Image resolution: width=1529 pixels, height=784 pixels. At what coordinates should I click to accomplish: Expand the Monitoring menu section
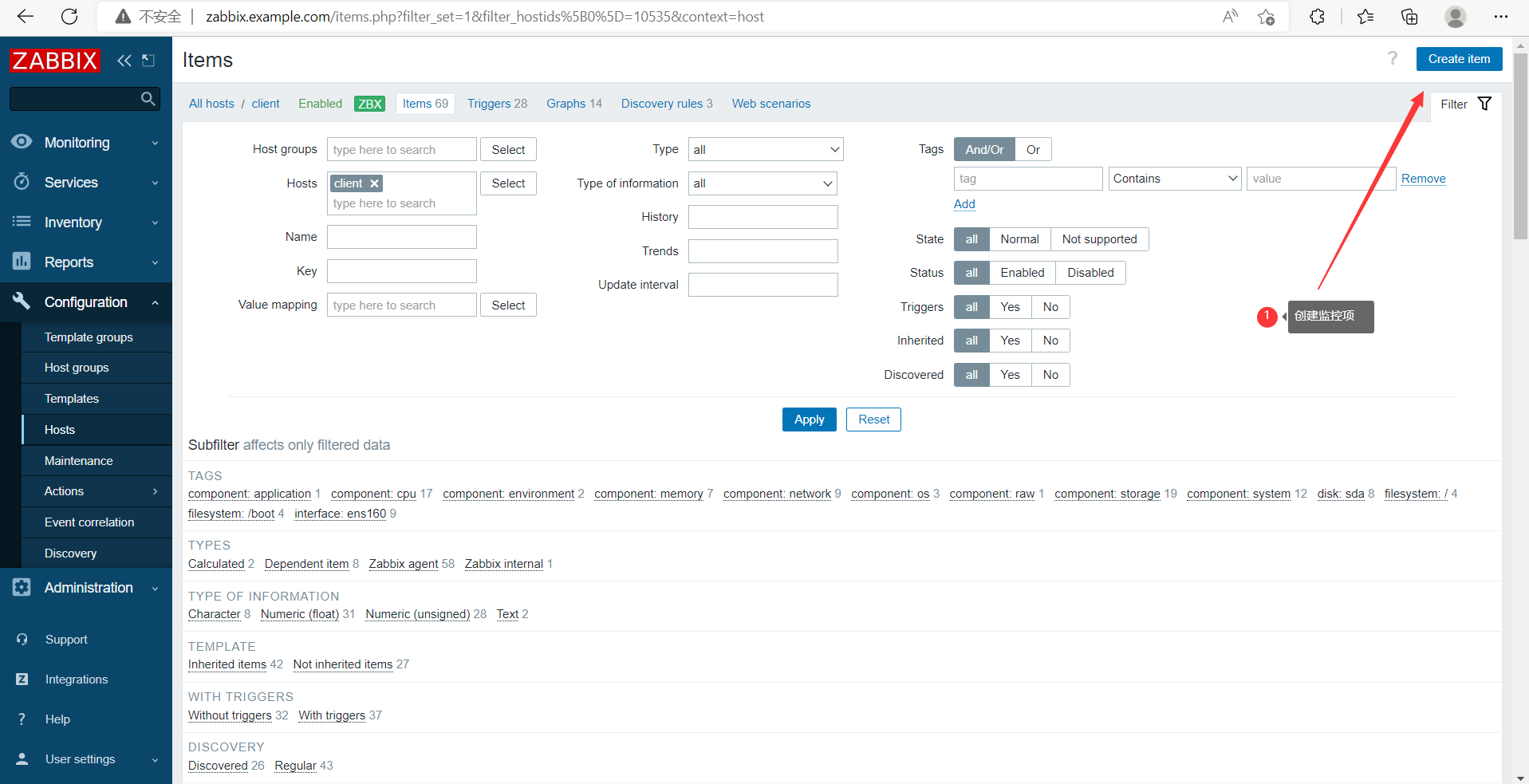(155, 143)
